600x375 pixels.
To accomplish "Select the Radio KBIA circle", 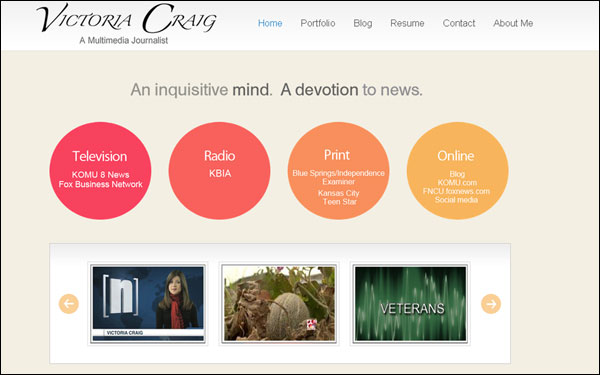I will click(x=220, y=171).
